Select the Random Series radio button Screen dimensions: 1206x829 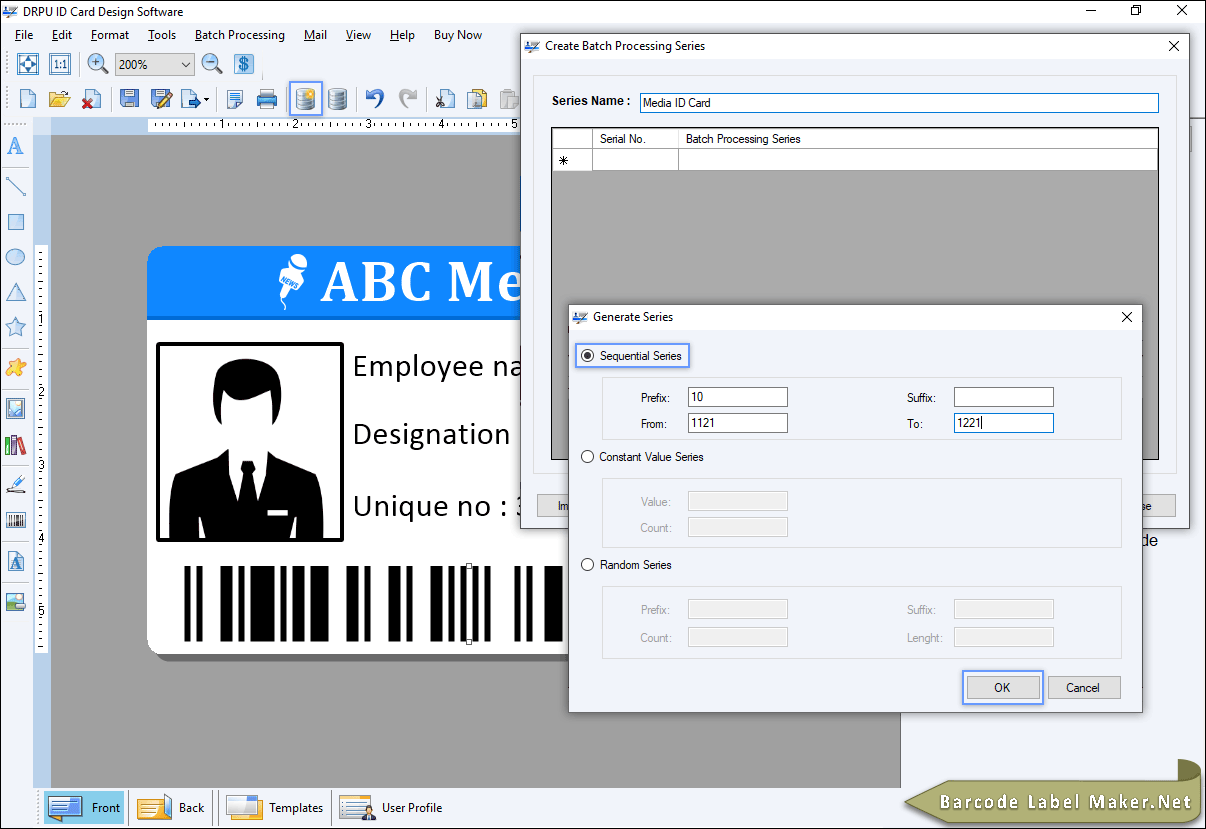588,565
